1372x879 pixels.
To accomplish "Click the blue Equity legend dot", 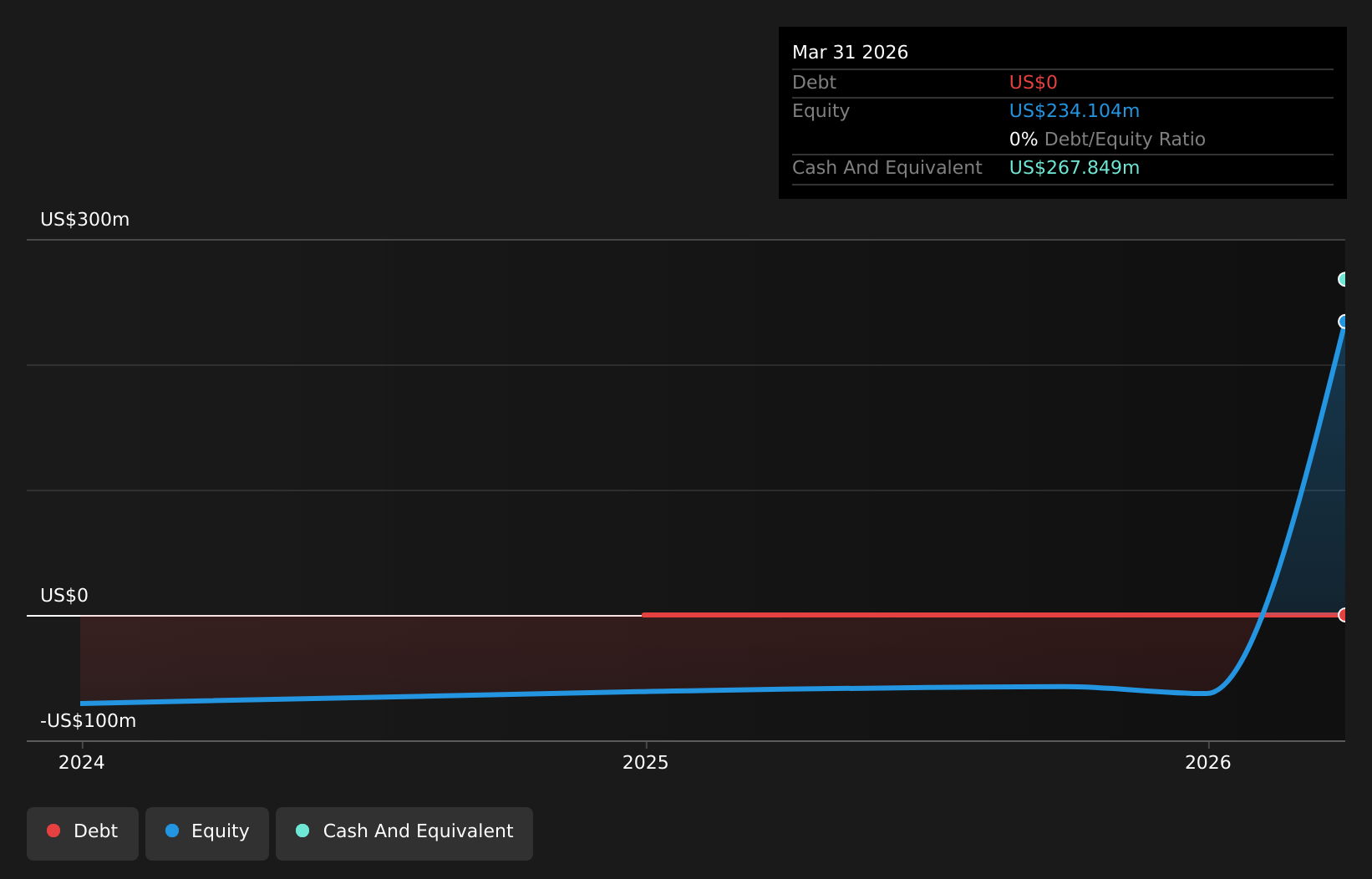I will pos(172,831).
